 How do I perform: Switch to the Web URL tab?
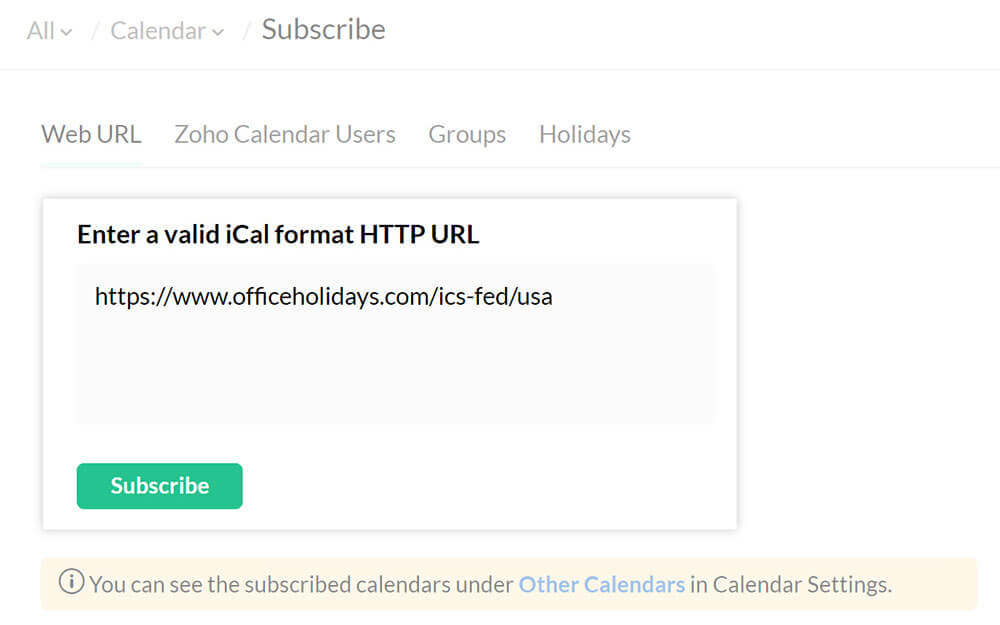(x=91, y=134)
